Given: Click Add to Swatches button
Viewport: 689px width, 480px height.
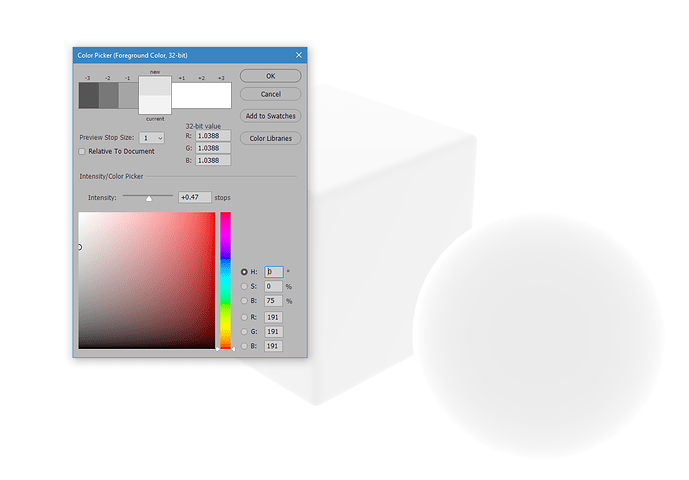Looking at the screenshot, I should click(x=270, y=116).
